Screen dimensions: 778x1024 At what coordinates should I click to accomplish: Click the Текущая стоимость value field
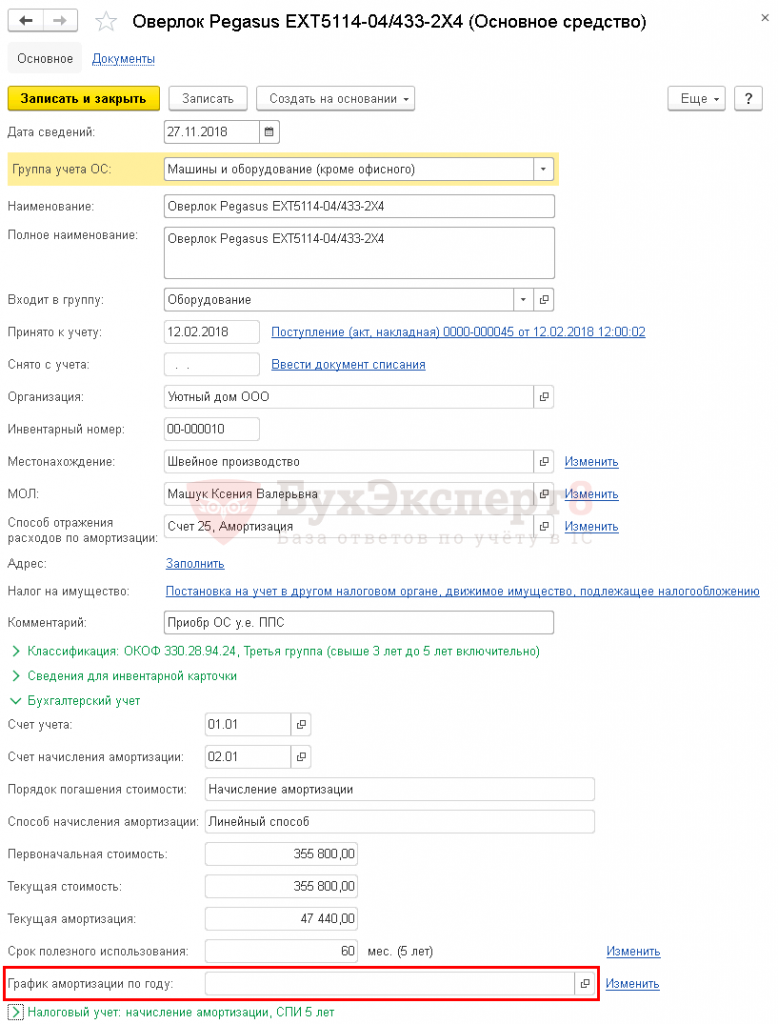(282, 886)
